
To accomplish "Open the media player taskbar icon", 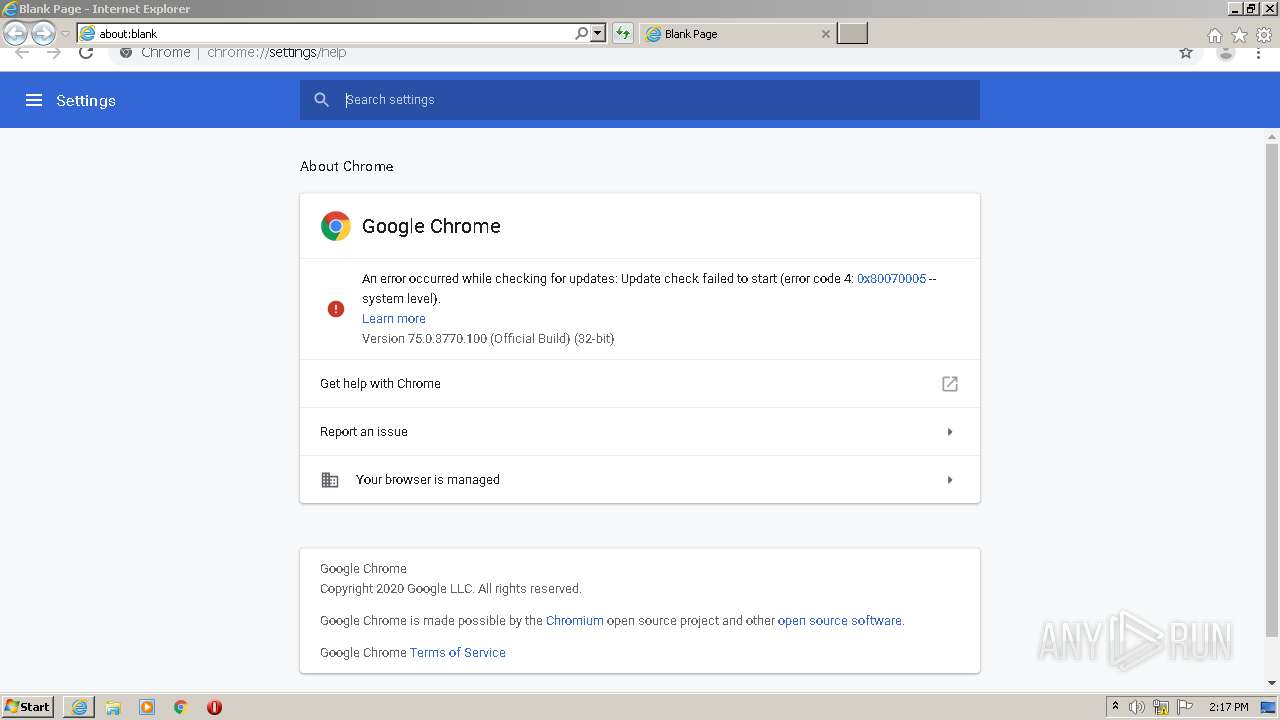I will (x=147, y=707).
